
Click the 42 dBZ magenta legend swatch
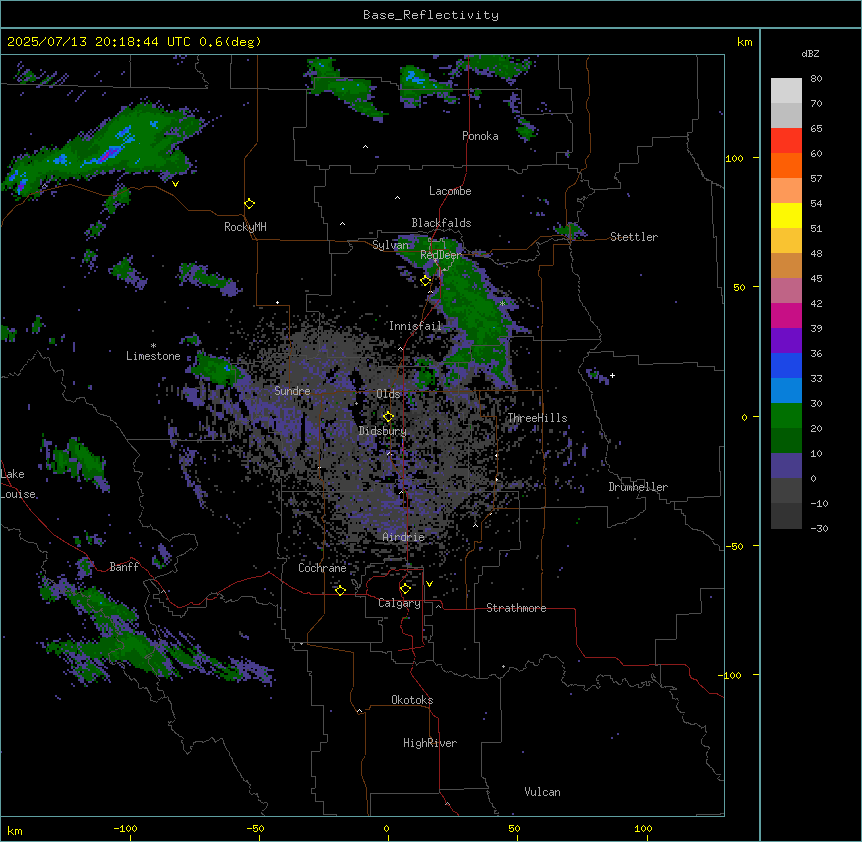[786, 315]
